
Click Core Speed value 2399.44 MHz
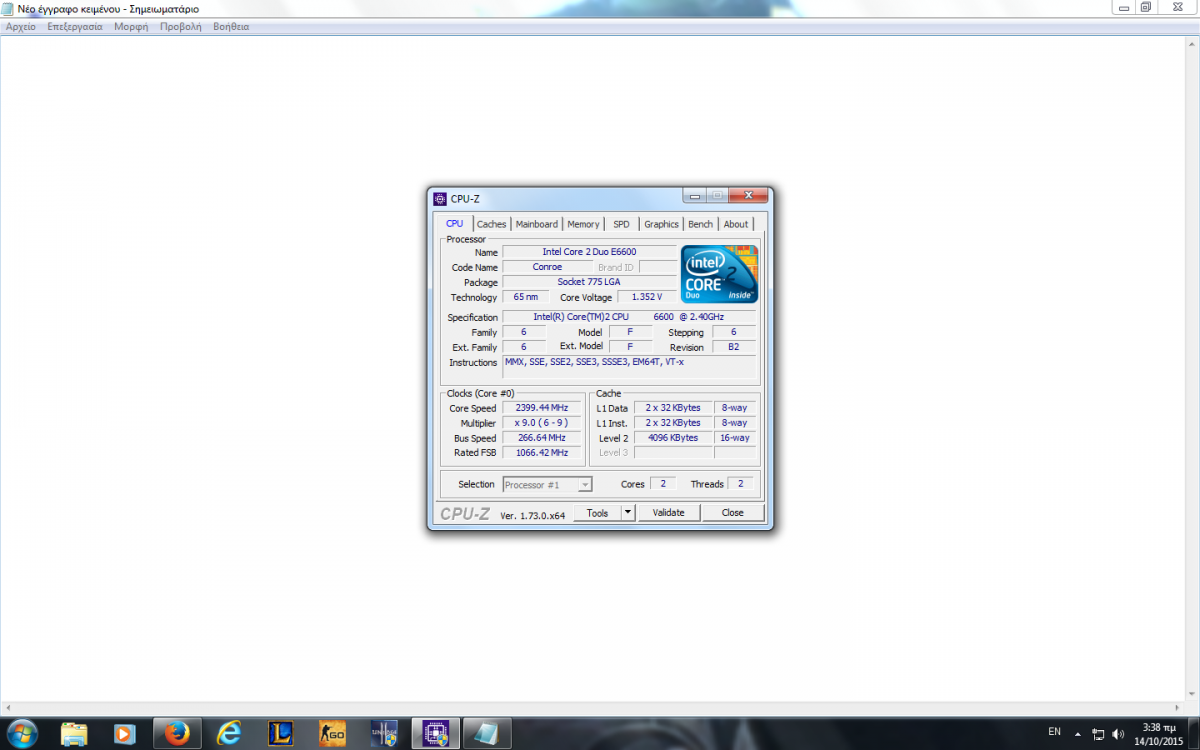[x=541, y=408]
